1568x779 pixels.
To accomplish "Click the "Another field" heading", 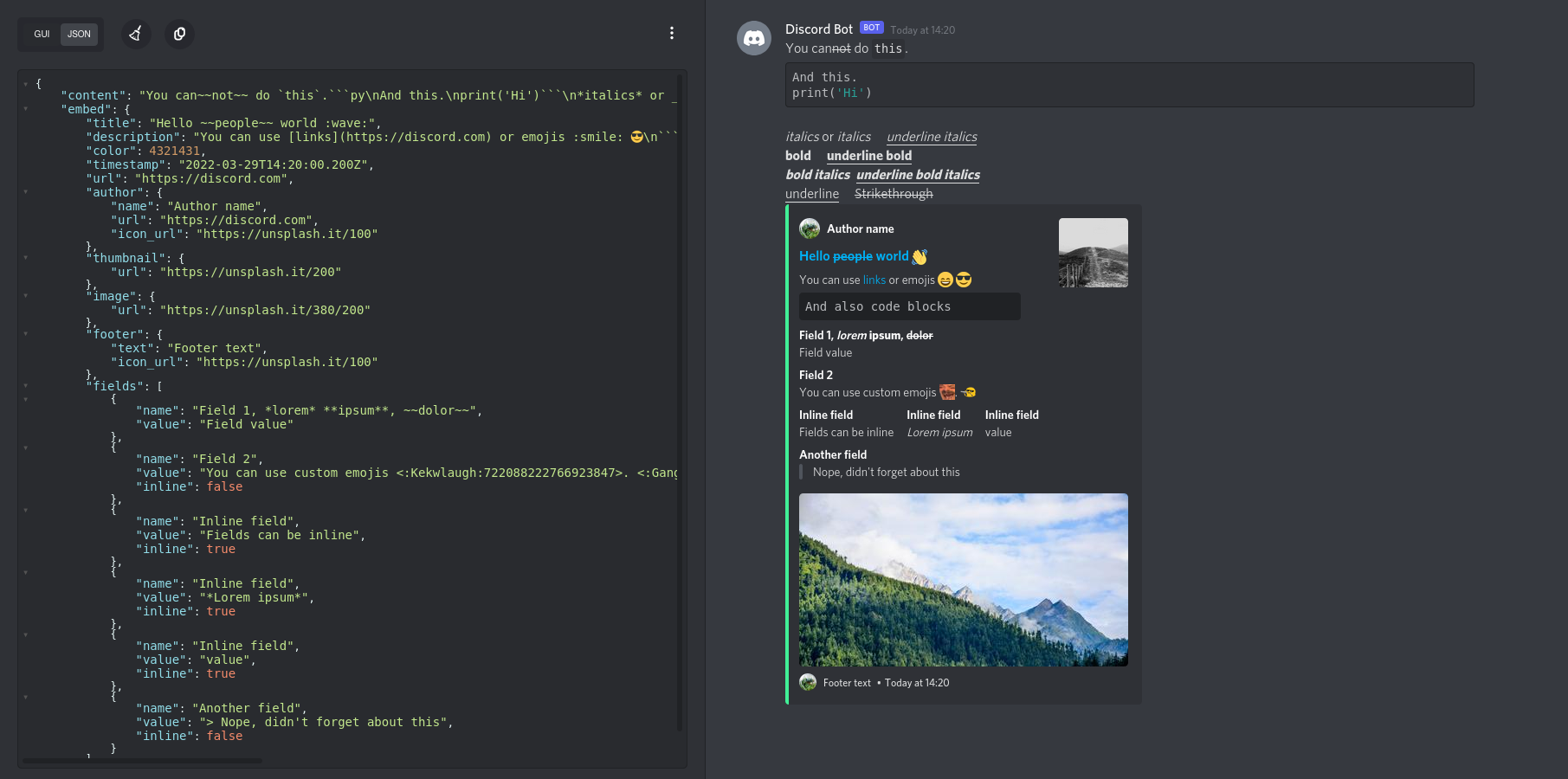I will (x=833, y=455).
